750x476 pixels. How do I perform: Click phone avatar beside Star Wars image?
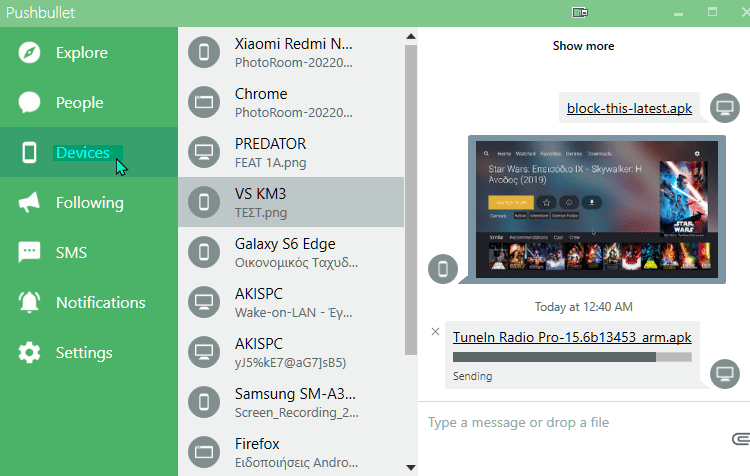(x=443, y=269)
